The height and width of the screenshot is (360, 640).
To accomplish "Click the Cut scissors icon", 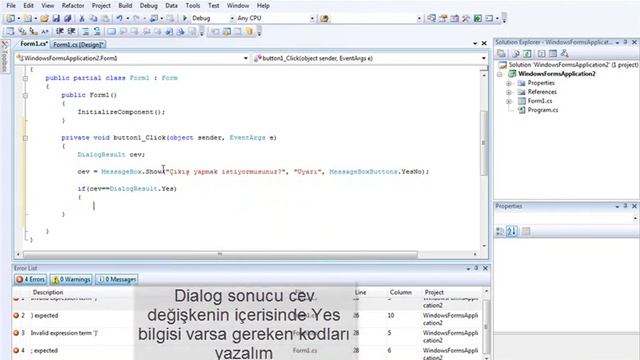I will pyautogui.click(x=82, y=18).
